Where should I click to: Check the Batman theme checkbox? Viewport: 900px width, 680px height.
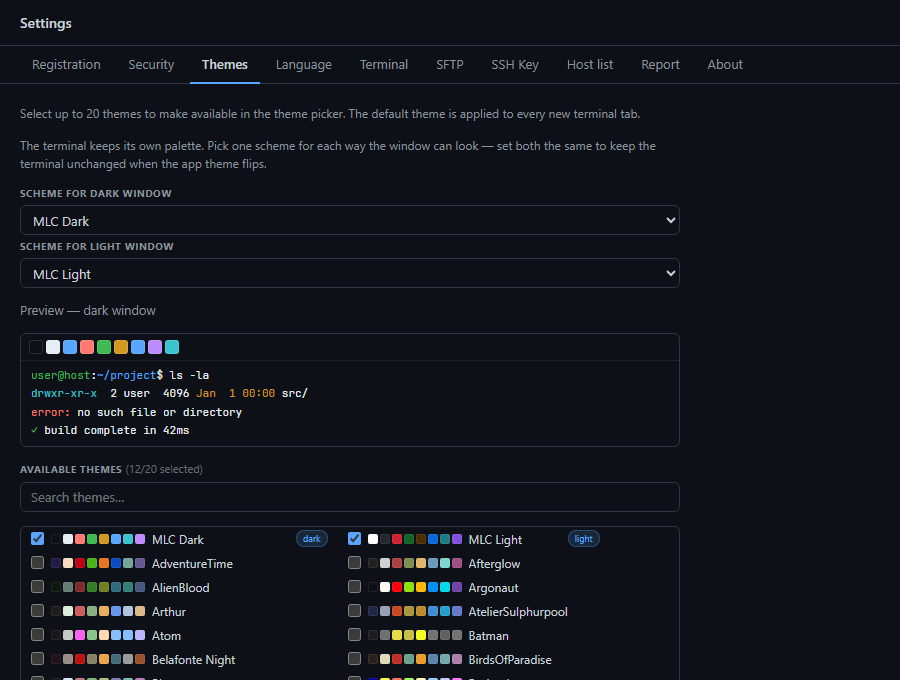click(354, 635)
